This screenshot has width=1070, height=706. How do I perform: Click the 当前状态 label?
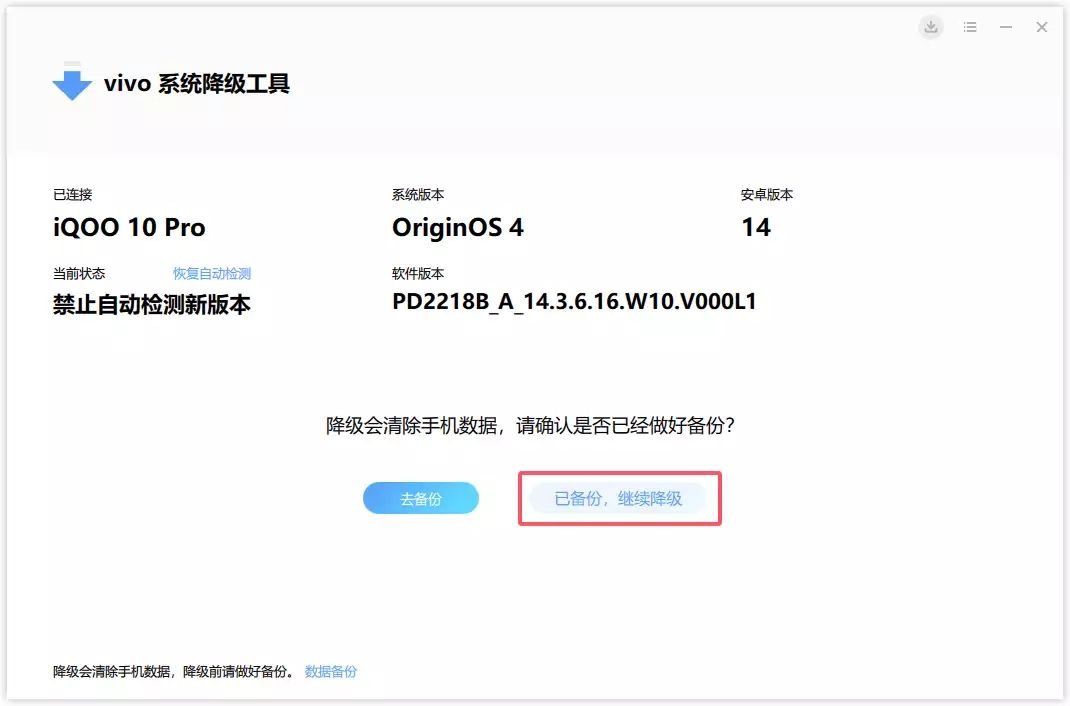click(x=79, y=274)
